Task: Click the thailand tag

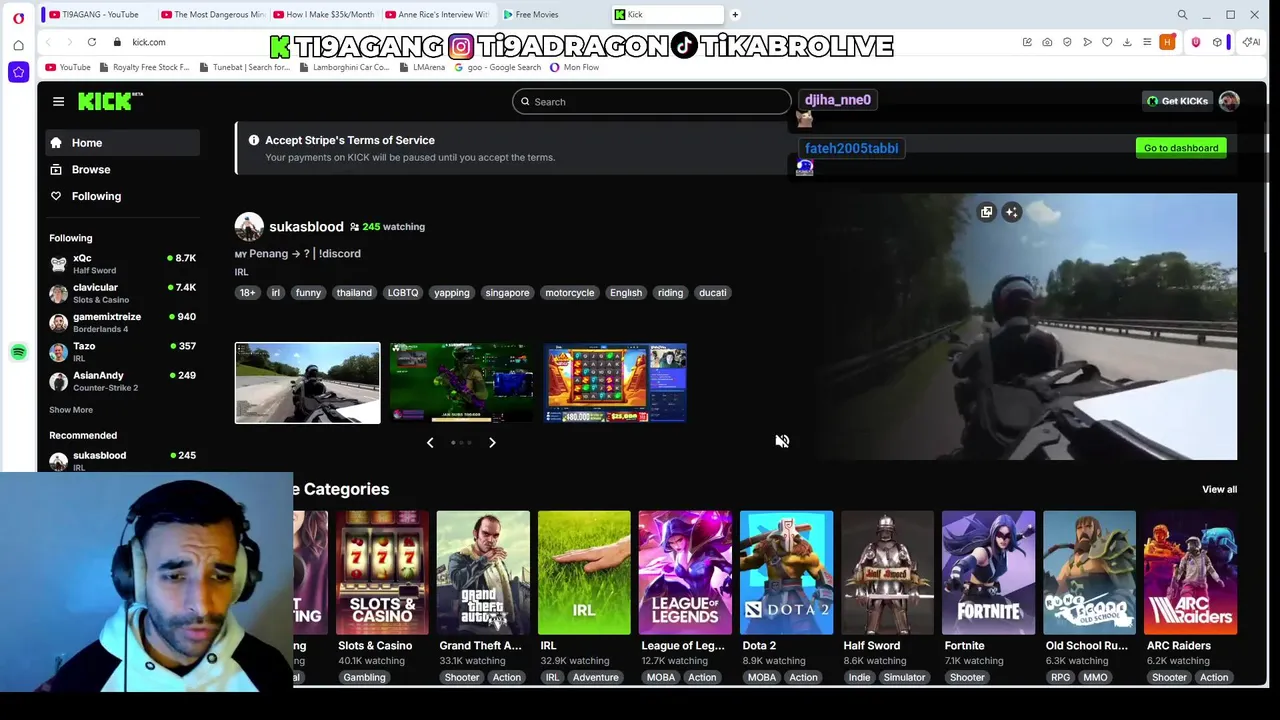Action: click(x=354, y=293)
